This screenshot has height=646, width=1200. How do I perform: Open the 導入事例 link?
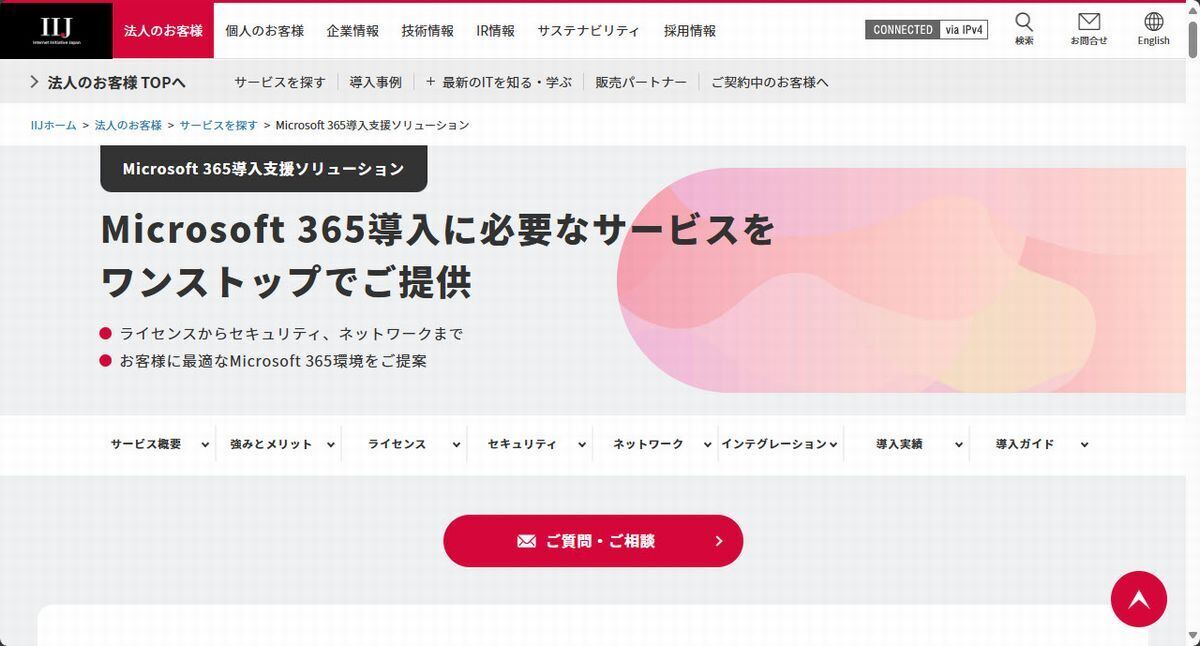coord(376,82)
